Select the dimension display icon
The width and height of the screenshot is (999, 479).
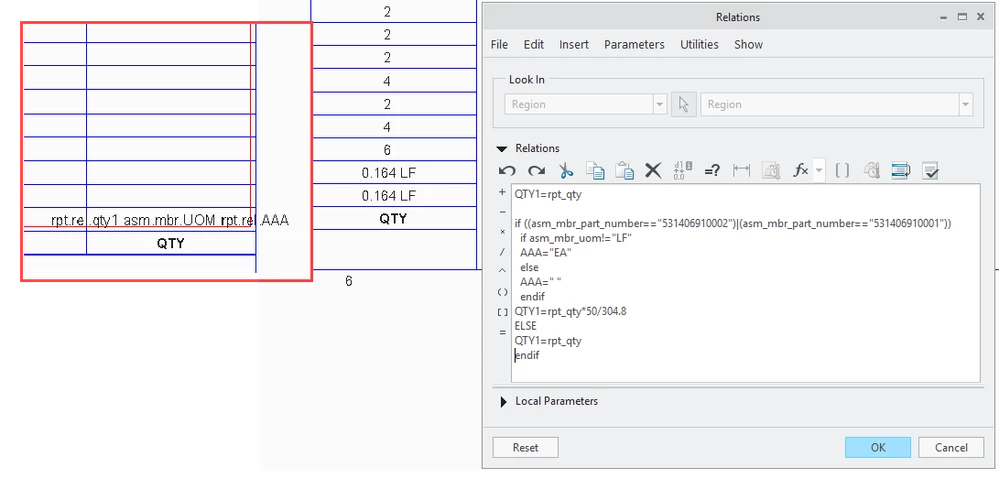[x=742, y=170]
